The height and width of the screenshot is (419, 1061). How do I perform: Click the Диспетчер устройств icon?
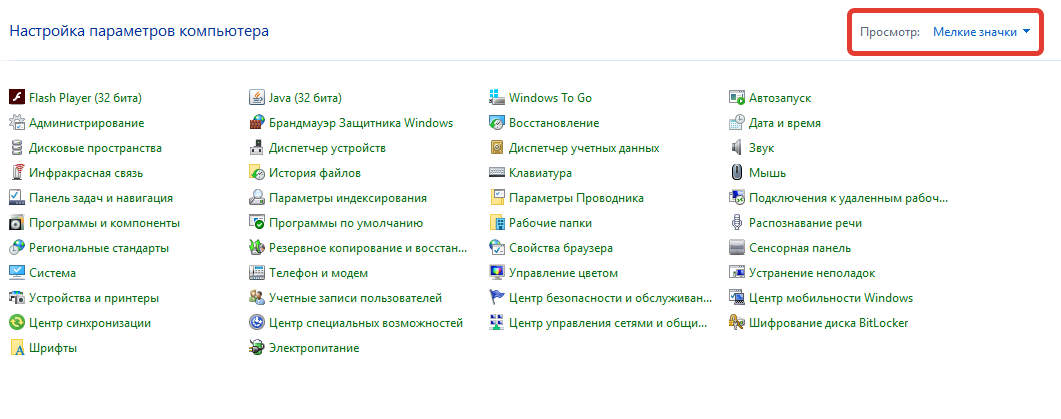pos(256,148)
